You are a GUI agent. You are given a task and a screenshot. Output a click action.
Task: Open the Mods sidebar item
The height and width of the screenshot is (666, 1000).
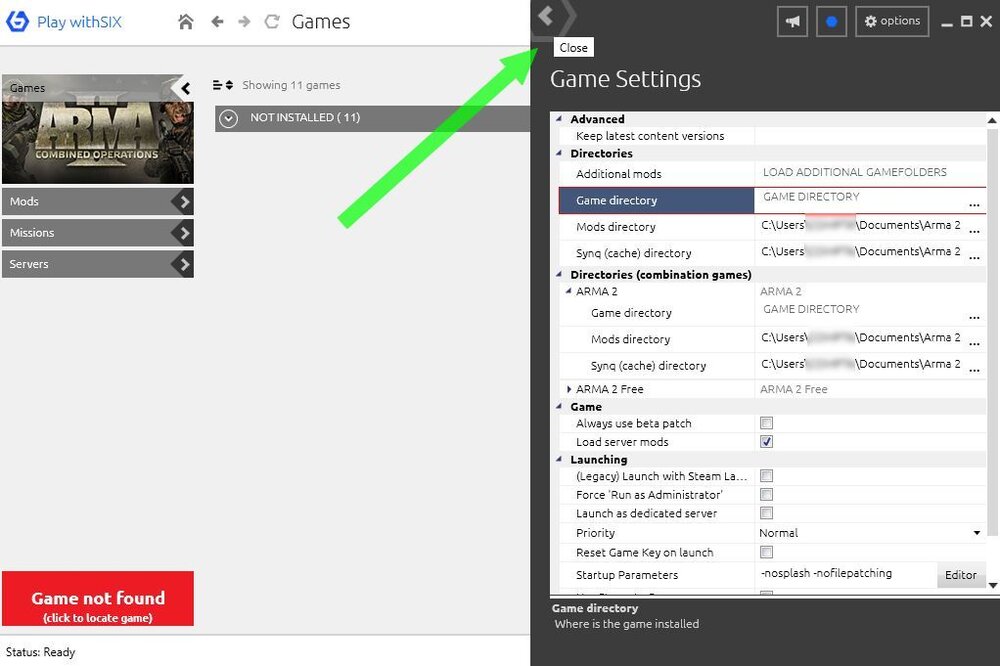click(98, 202)
